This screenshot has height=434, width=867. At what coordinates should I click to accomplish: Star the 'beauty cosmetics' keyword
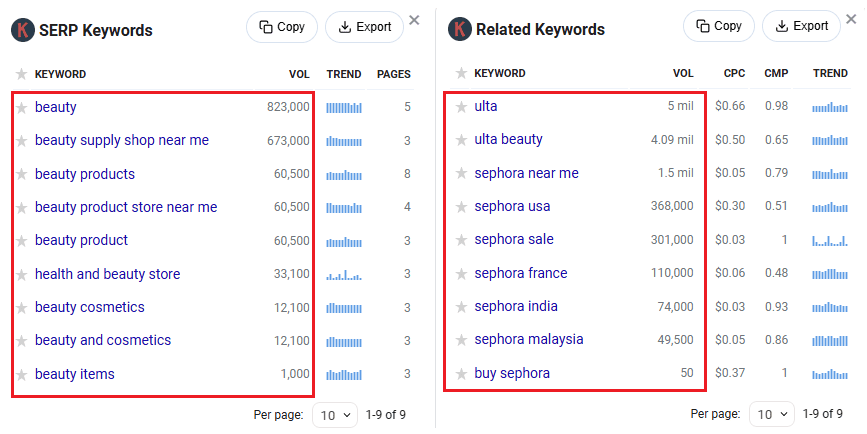[x=22, y=307]
